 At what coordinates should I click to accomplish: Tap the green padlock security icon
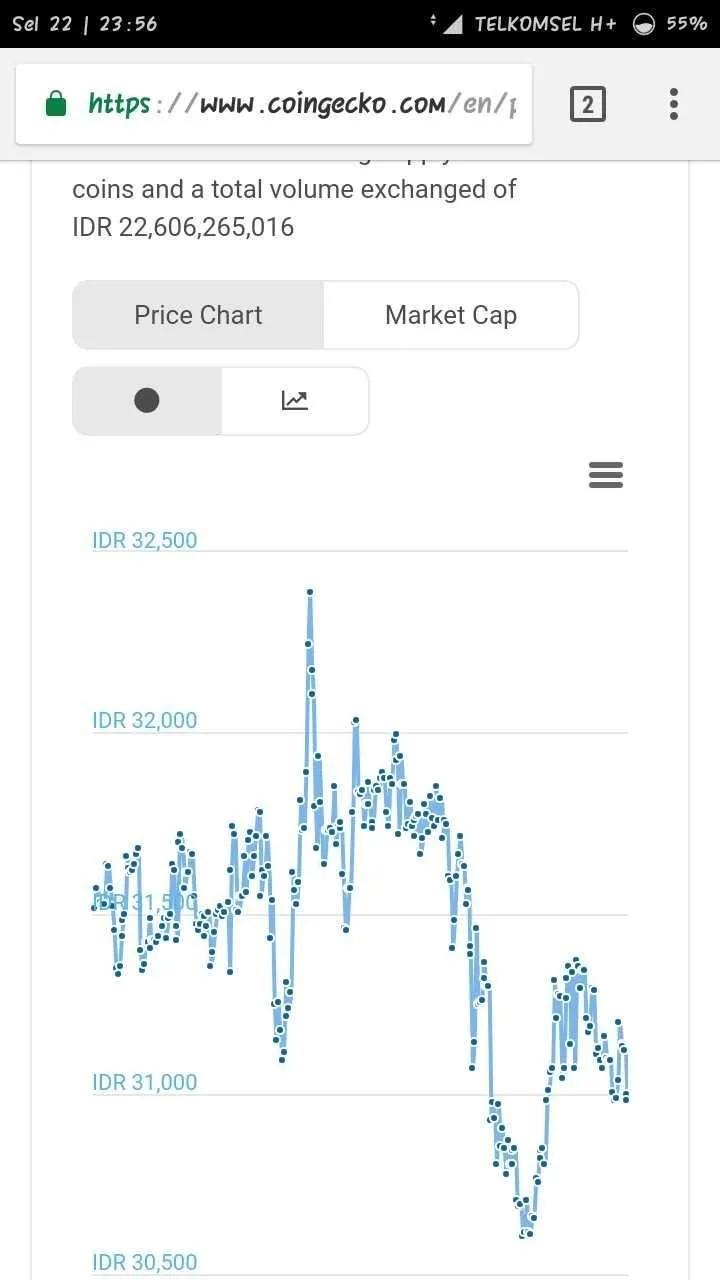pyautogui.click(x=57, y=104)
